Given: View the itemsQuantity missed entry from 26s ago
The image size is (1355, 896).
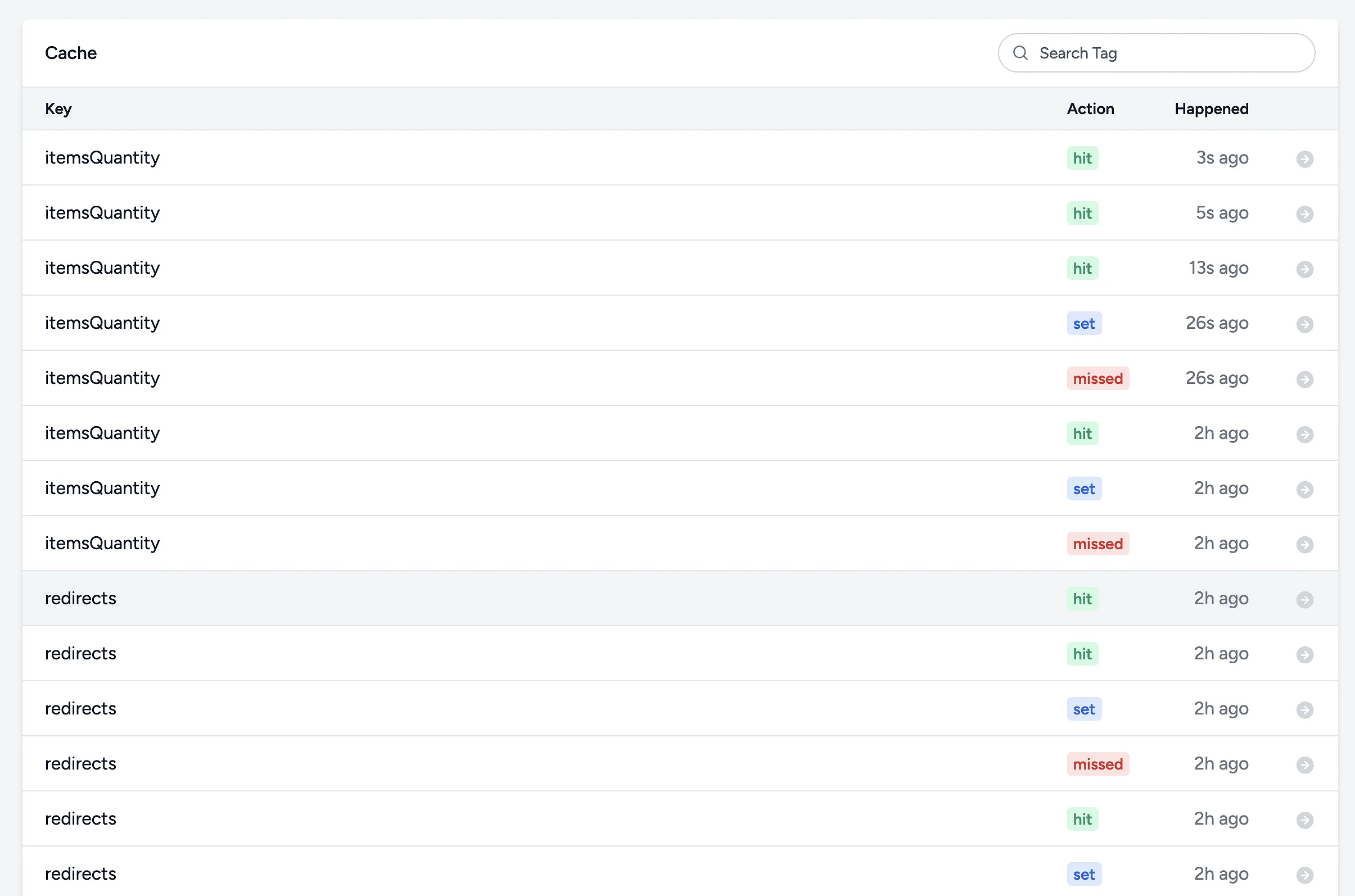Looking at the screenshot, I should 1304,379.
